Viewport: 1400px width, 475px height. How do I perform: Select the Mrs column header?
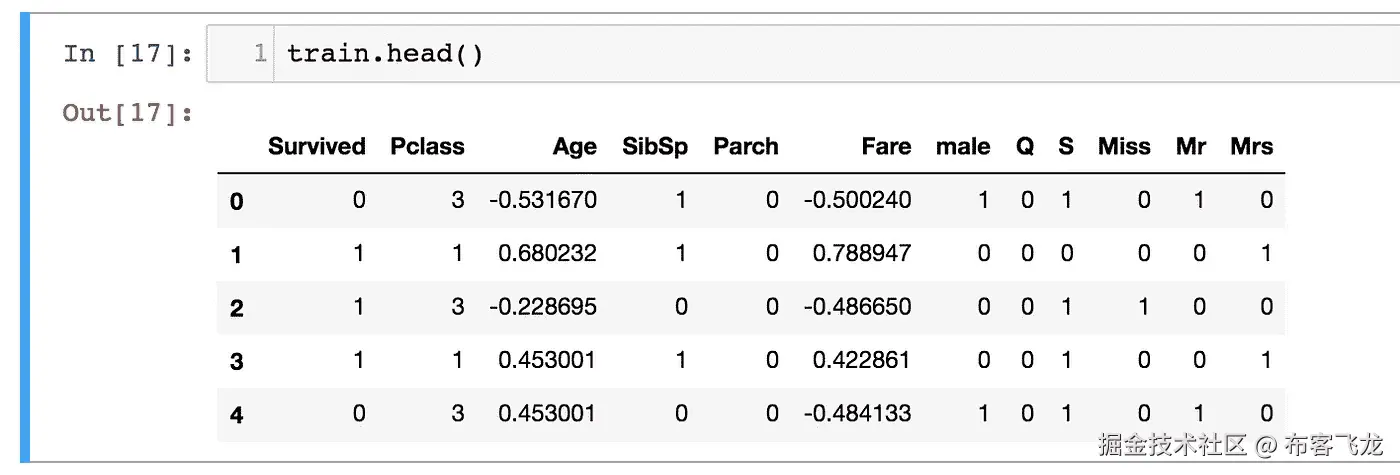click(1251, 147)
